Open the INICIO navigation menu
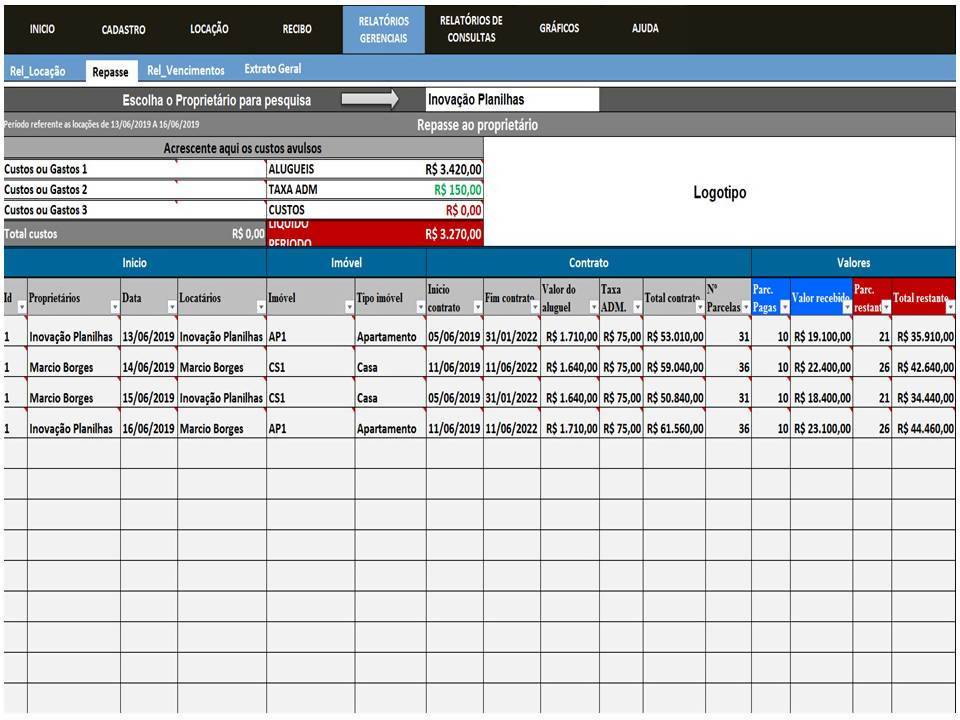960x720 pixels. click(x=42, y=29)
